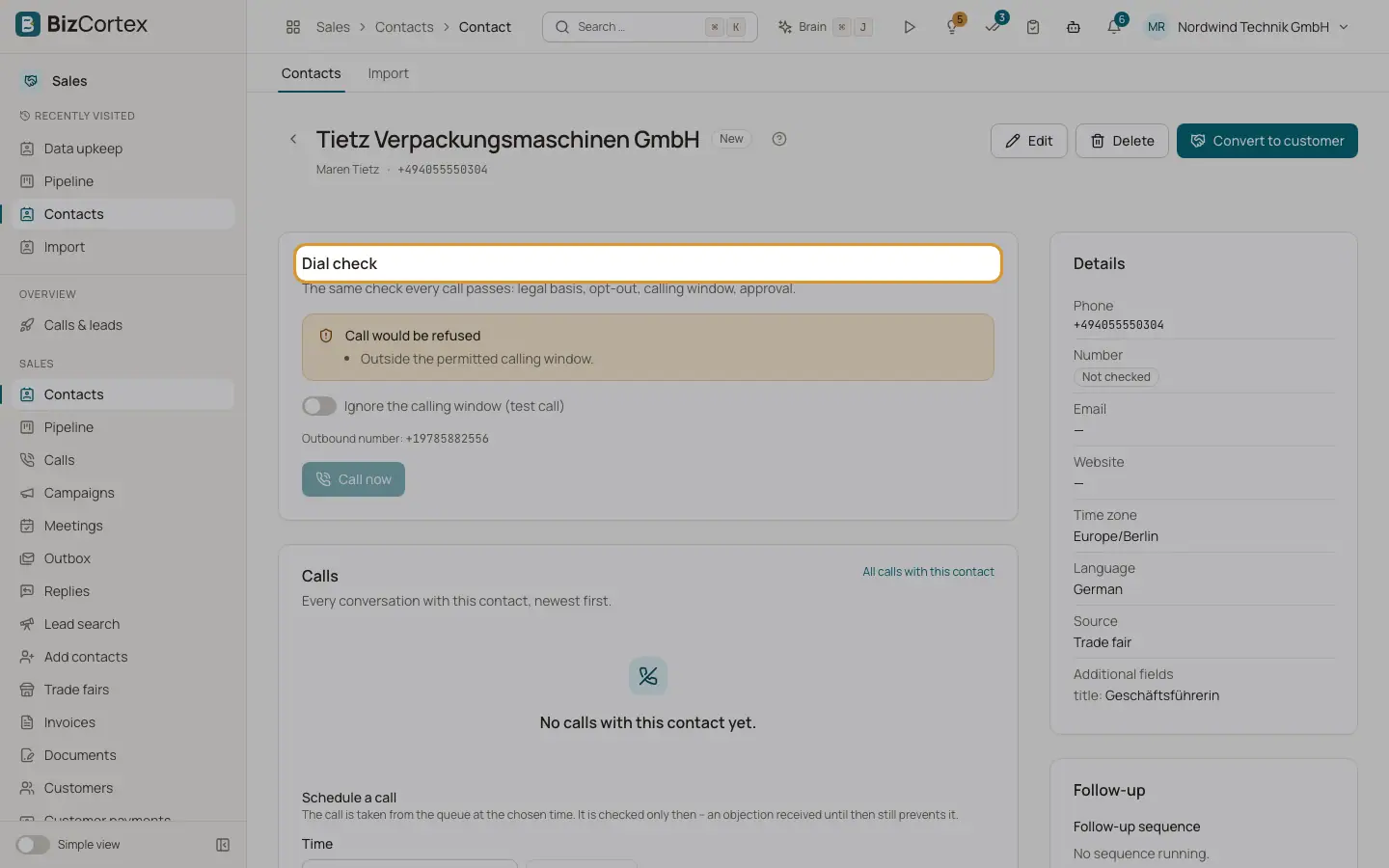
Task: Click the Call now button
Action: point(353,479)
